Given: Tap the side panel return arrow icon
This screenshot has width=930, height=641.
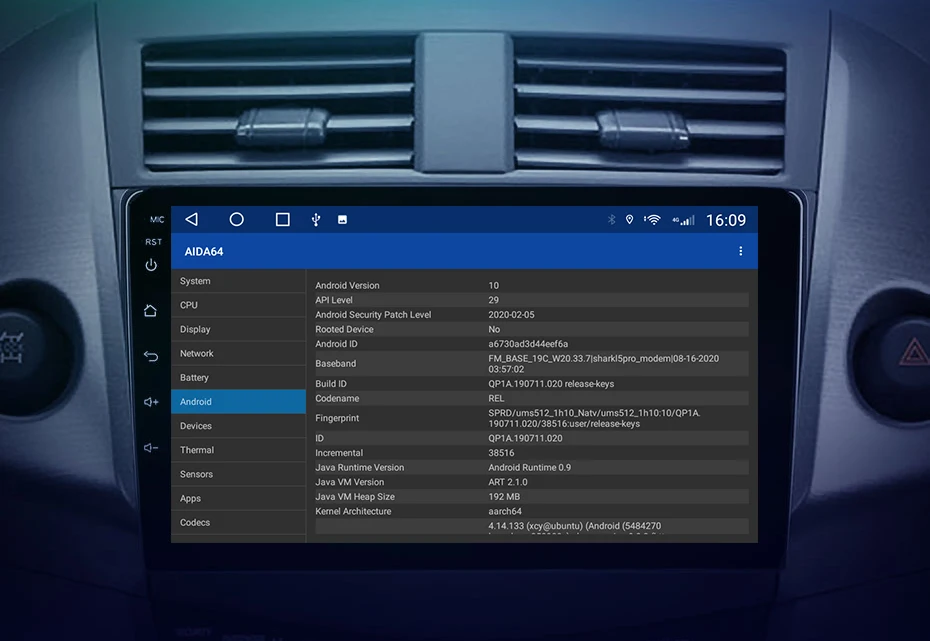Looking at the screenshot, I should coord(151,356).
